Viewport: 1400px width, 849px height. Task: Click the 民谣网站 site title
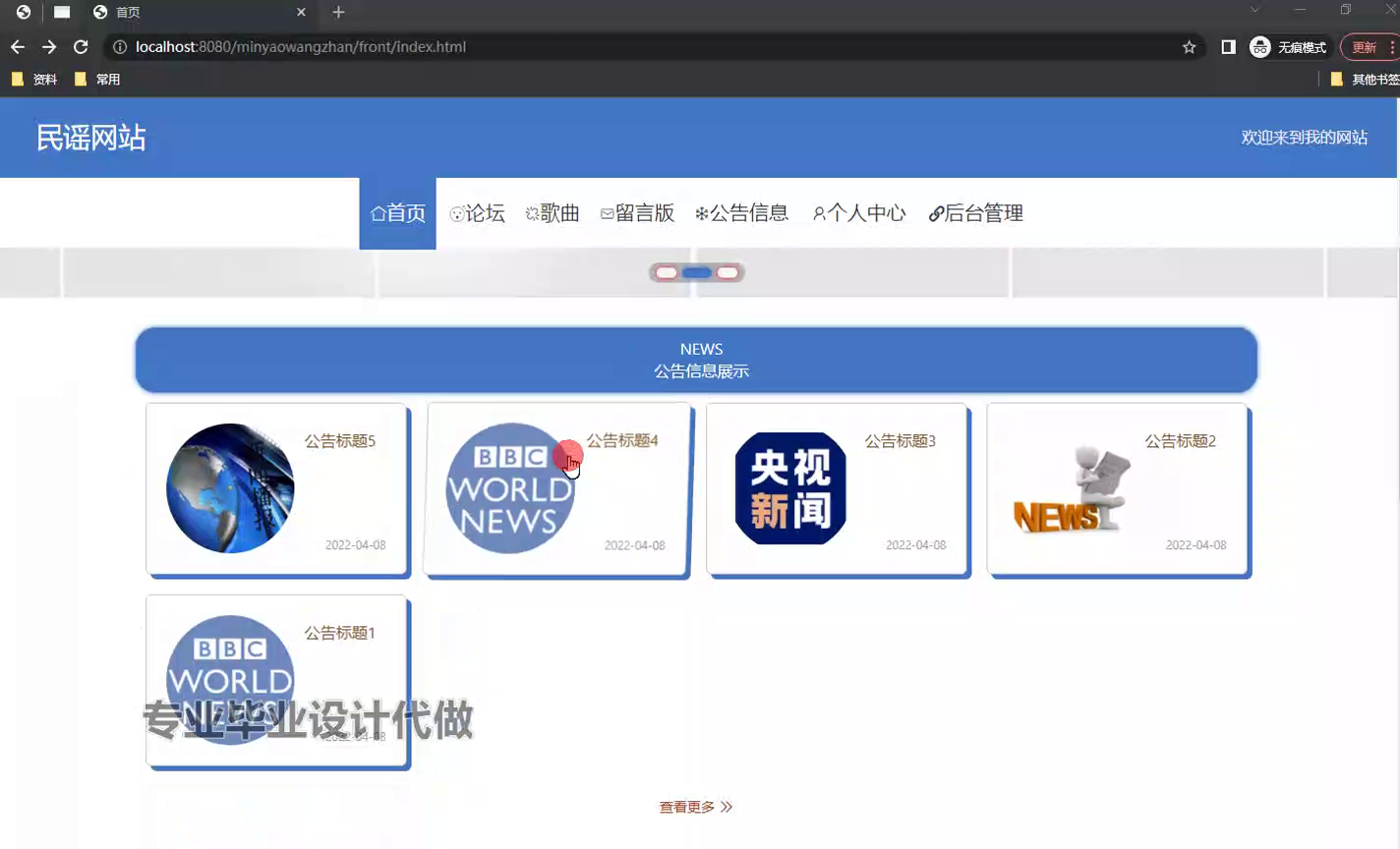tap(91, 138)
